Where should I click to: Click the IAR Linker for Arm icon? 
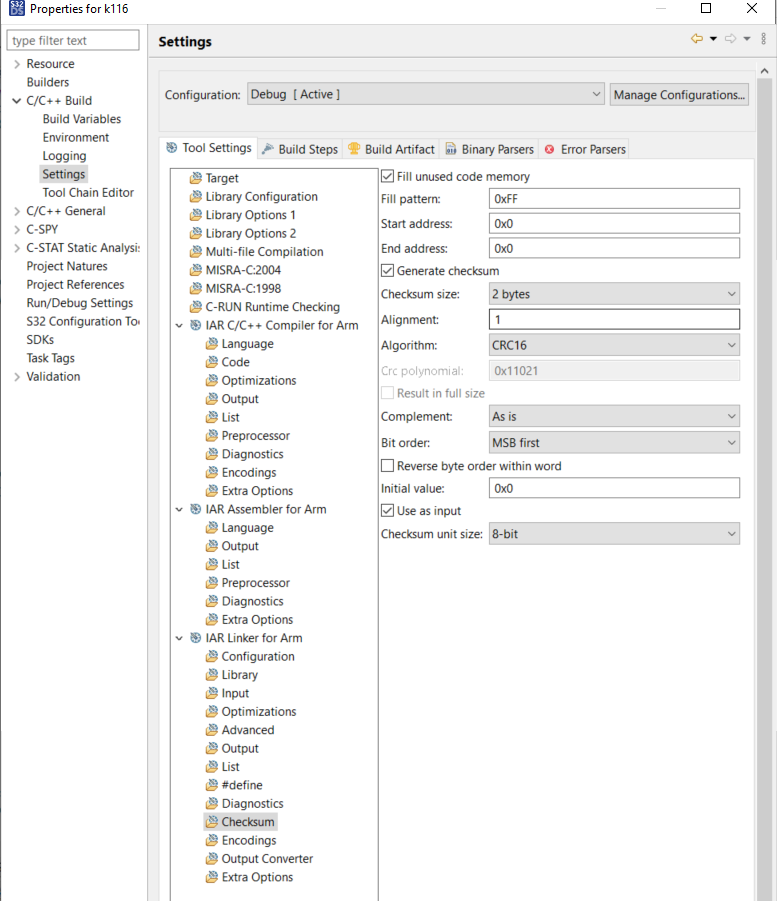point(195,638)
